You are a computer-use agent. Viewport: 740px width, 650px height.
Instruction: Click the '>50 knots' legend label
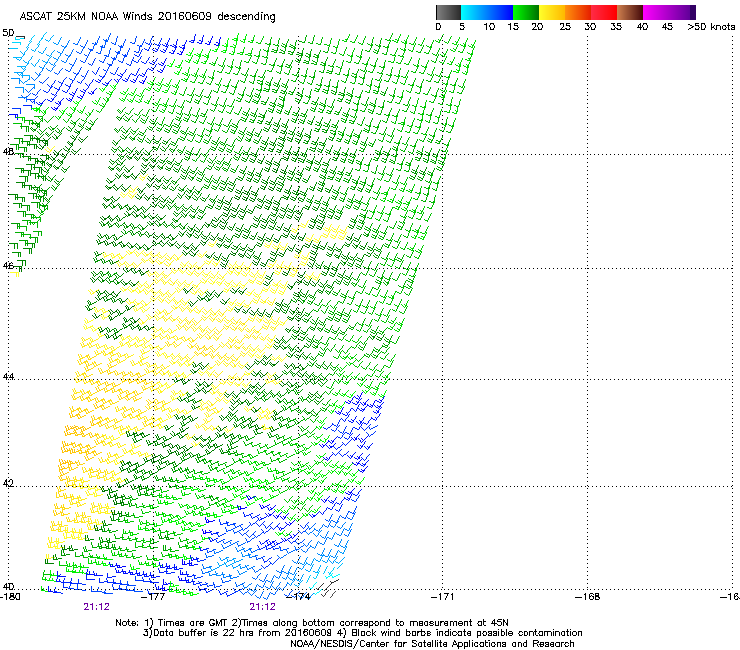[711, 27]
